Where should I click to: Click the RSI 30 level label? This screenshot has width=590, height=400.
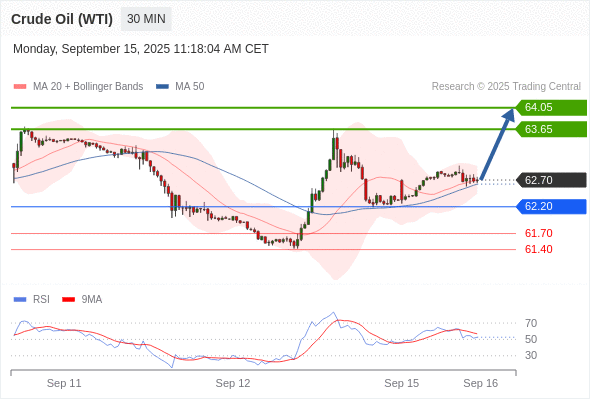coord(531,355)
